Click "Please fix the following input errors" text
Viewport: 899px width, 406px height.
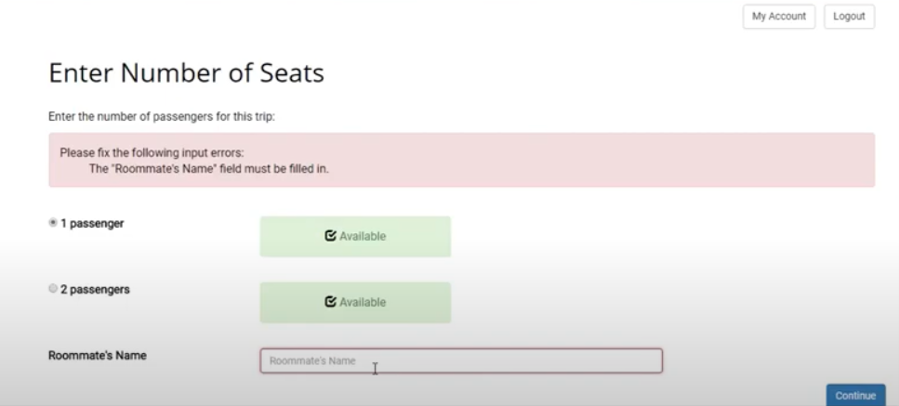152,153
